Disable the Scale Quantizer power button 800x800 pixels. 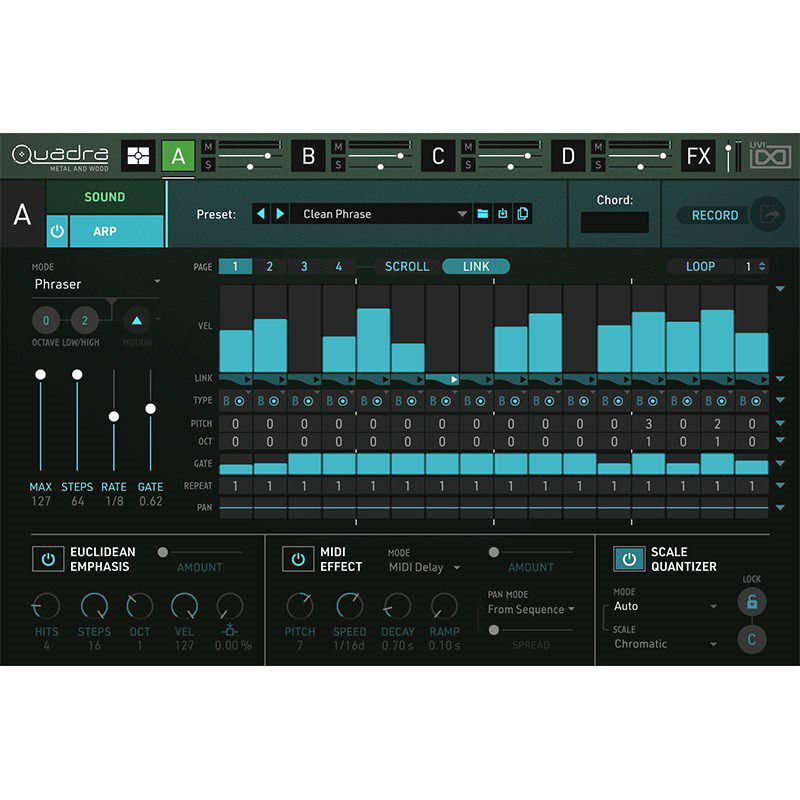[629, 559]
